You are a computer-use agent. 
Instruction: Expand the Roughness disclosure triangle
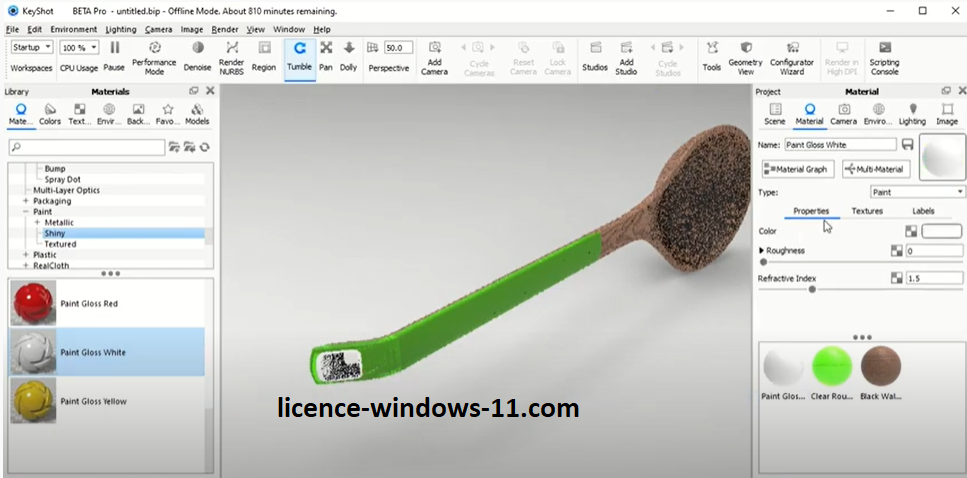(x=762, y=250)
